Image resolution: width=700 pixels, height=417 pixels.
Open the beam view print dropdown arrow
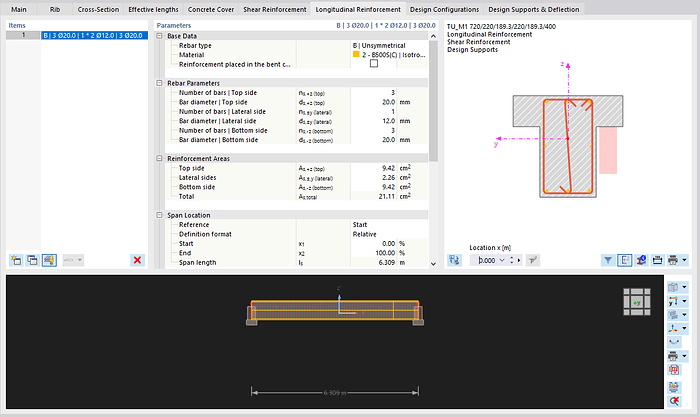pos(684,356)
